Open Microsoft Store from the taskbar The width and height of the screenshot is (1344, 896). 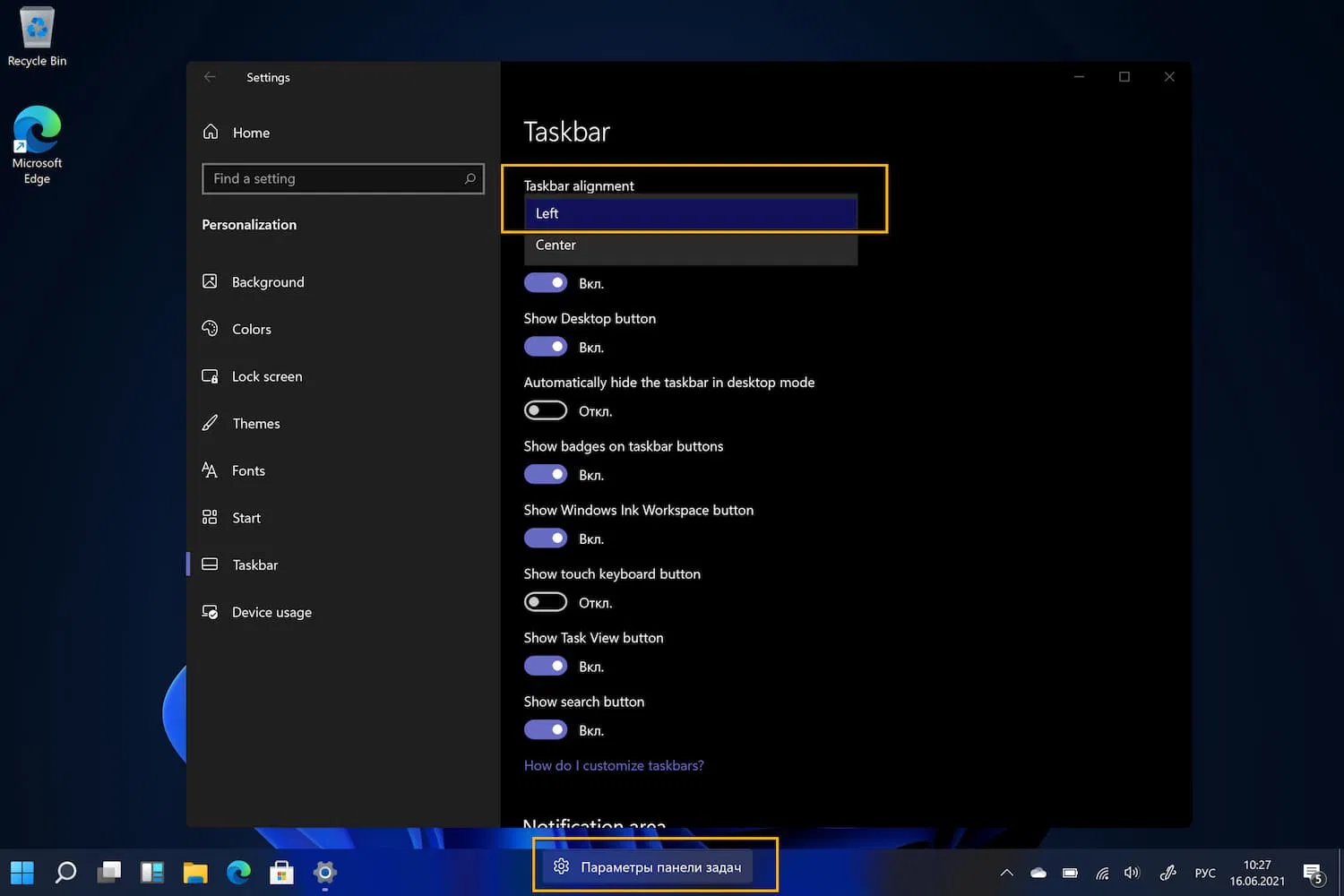[281, 872]
